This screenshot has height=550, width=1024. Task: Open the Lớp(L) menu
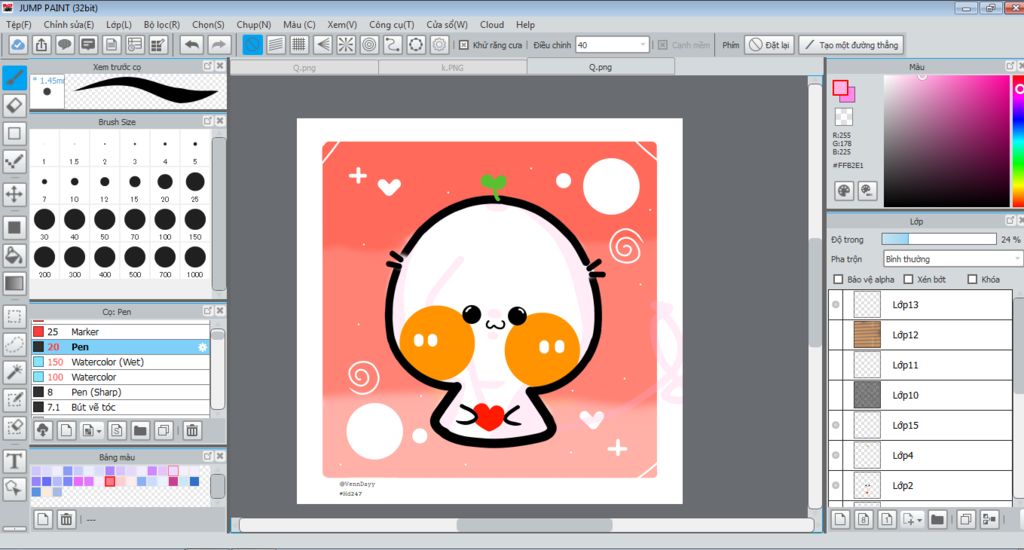pyautogui.click(x=119, y=25)
